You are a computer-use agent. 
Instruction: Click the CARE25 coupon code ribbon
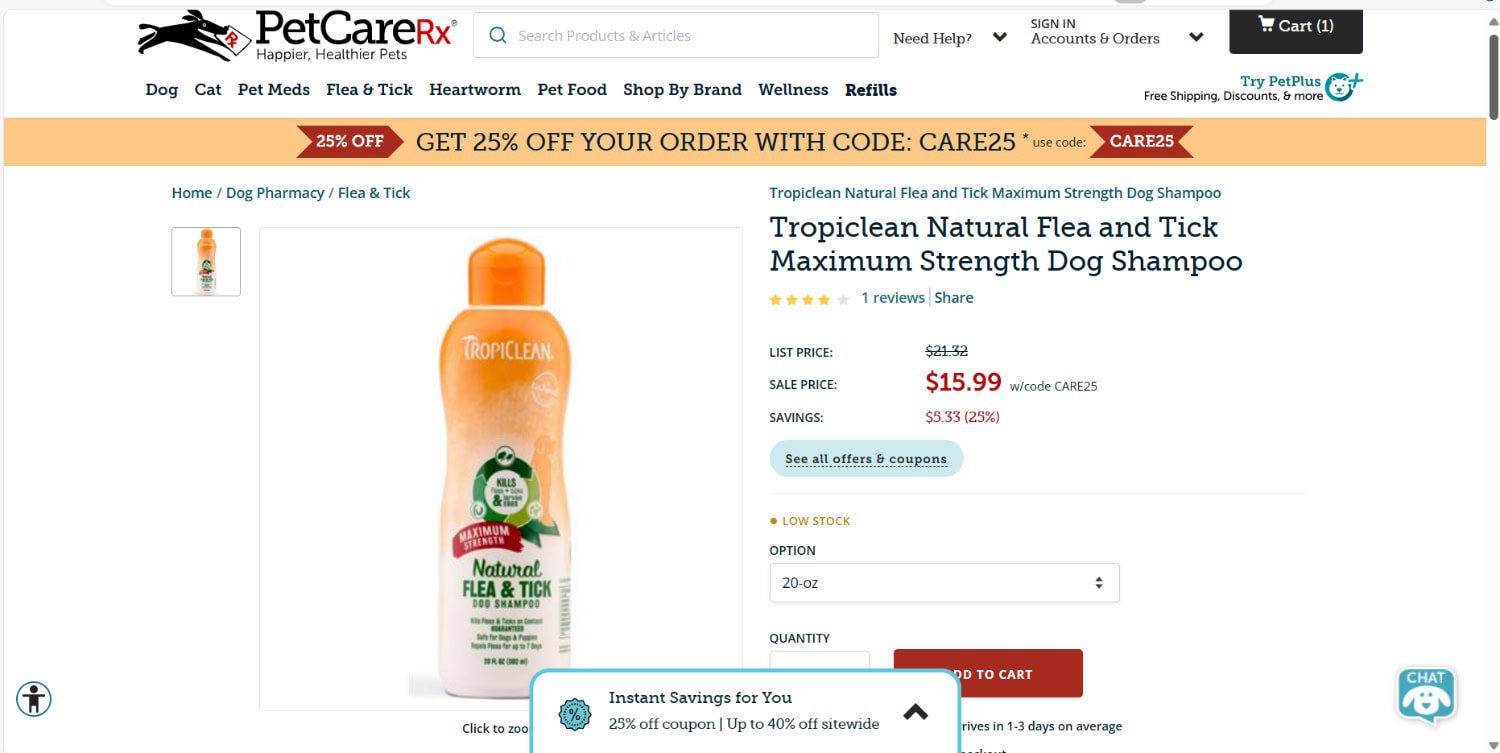[x=1142, y=141]
